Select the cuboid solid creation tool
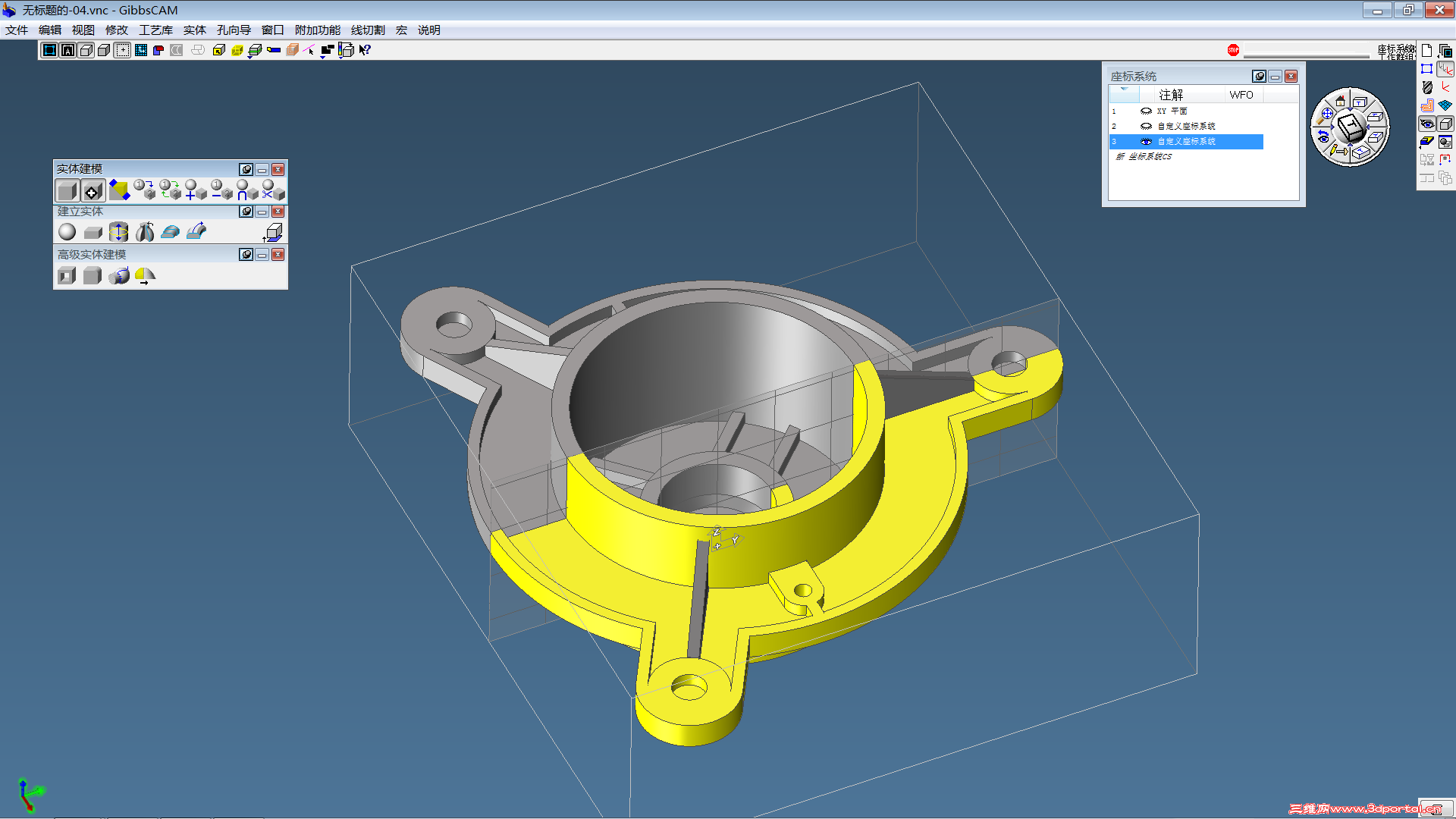Screen dimensions: 1456x819 pos(93,232)
